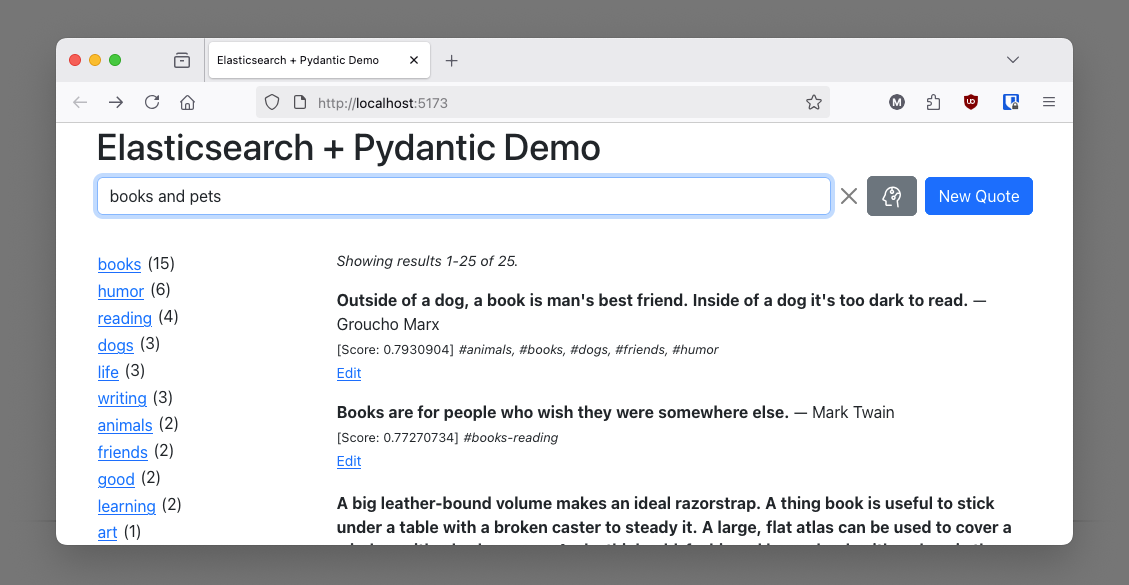The height and width of the screenshot is (585, 1129).
Task: Open Firefox hamburger application menu
Action: tap(1048, 102)
